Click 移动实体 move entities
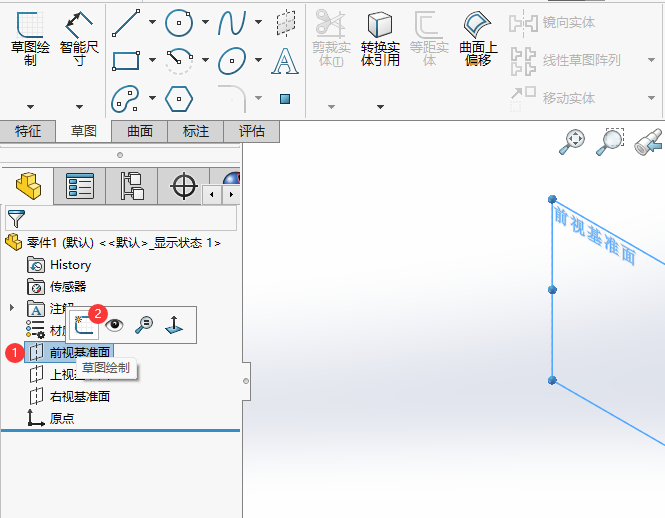The image size is (665, 518). (x=552, y=98)
